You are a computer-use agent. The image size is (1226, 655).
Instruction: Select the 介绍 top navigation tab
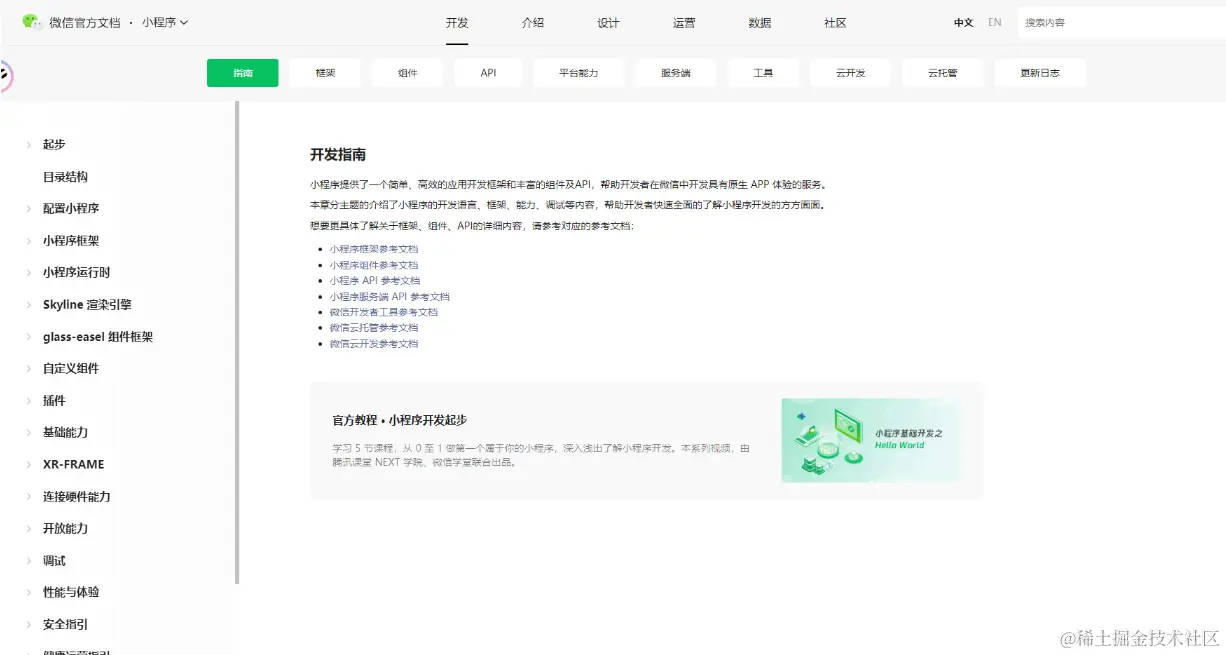point(533,22)
